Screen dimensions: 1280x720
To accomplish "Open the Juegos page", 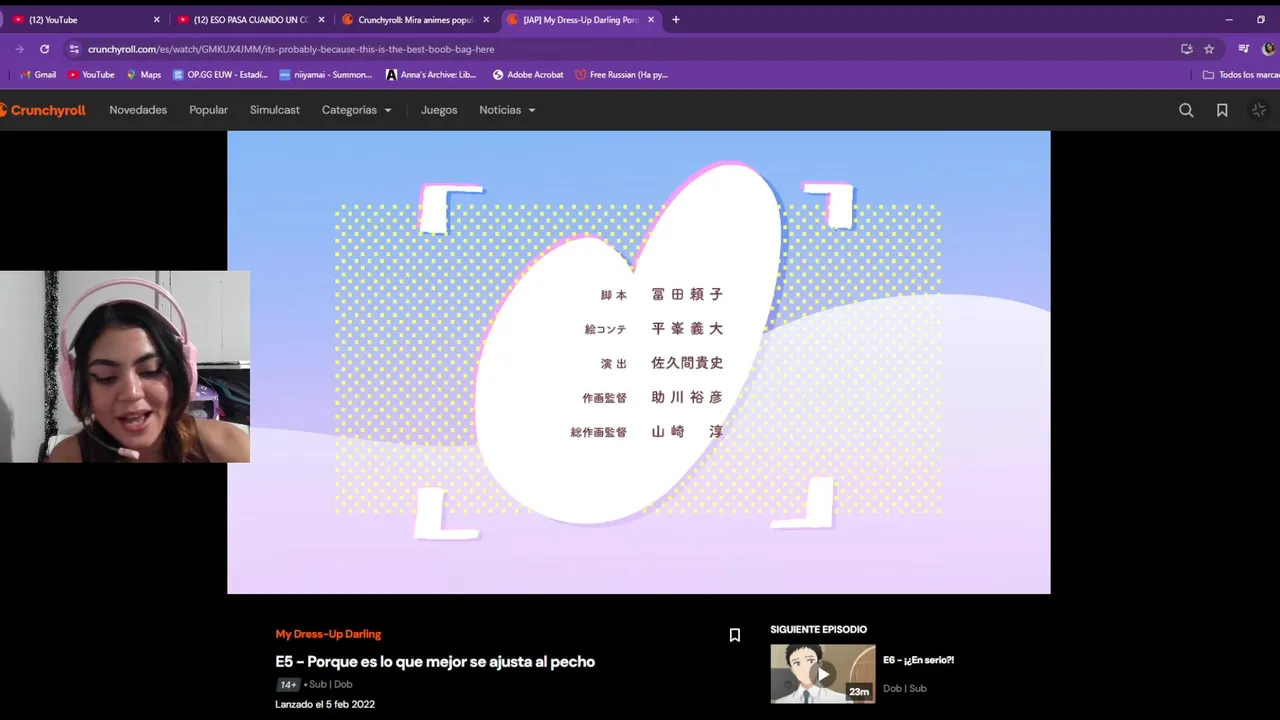I will tap(439, 110).
